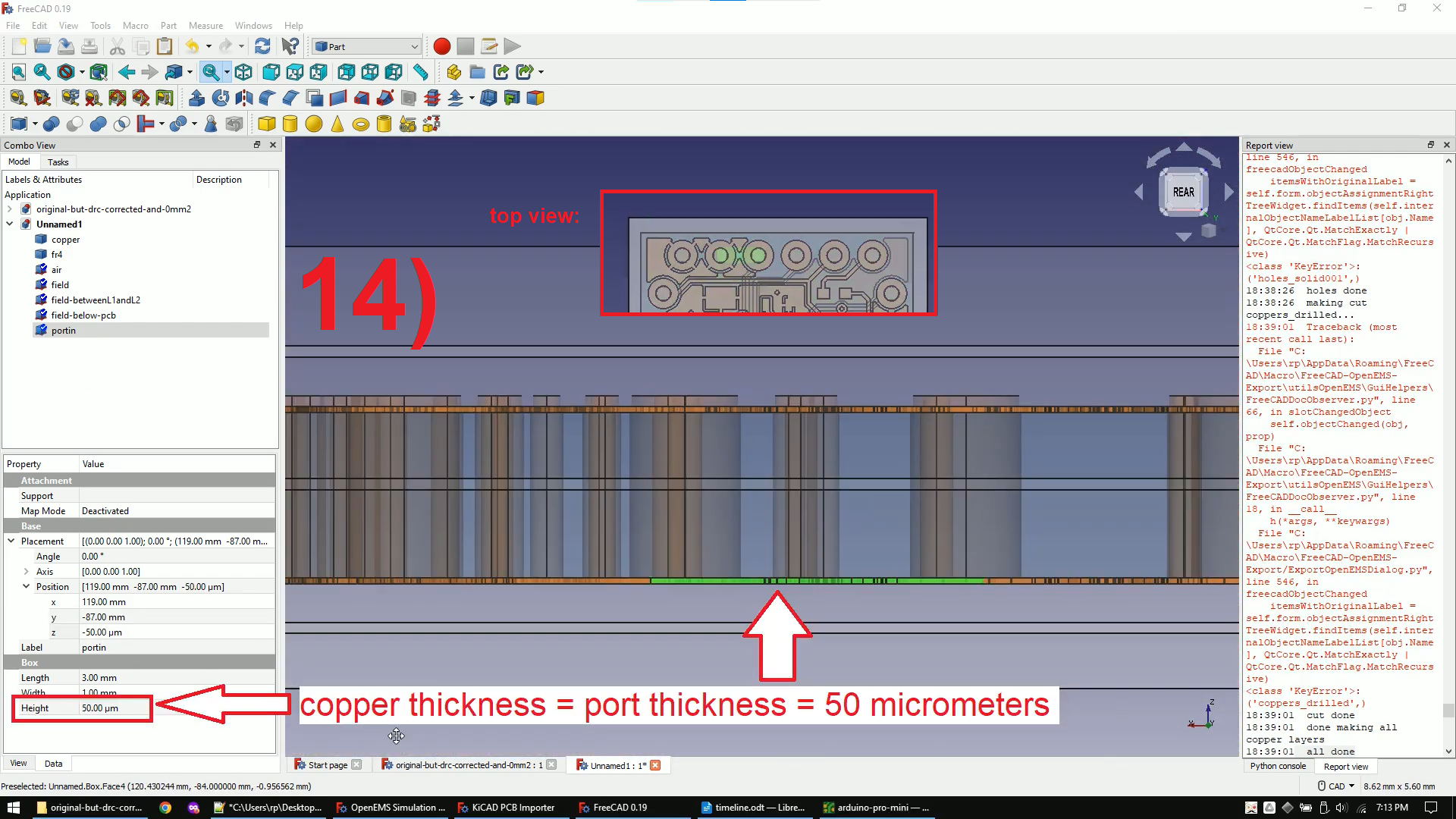Open KiCAD PCB Importer in taskbar
Screen dimensions: 1456x819
(x=506, y=808)
